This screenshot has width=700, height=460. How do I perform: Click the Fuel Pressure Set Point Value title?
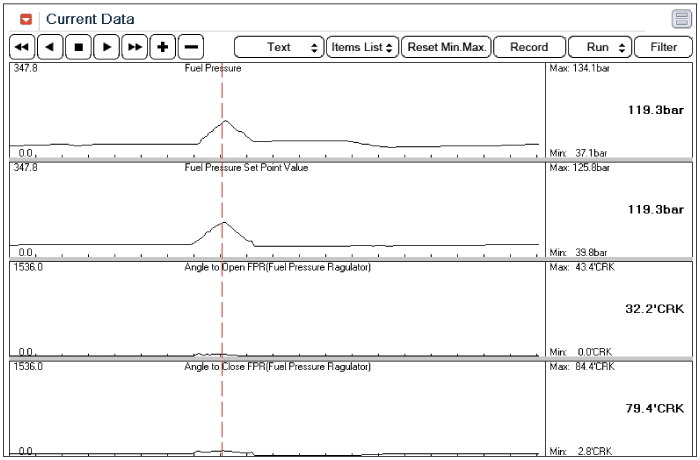pos(246,168)
